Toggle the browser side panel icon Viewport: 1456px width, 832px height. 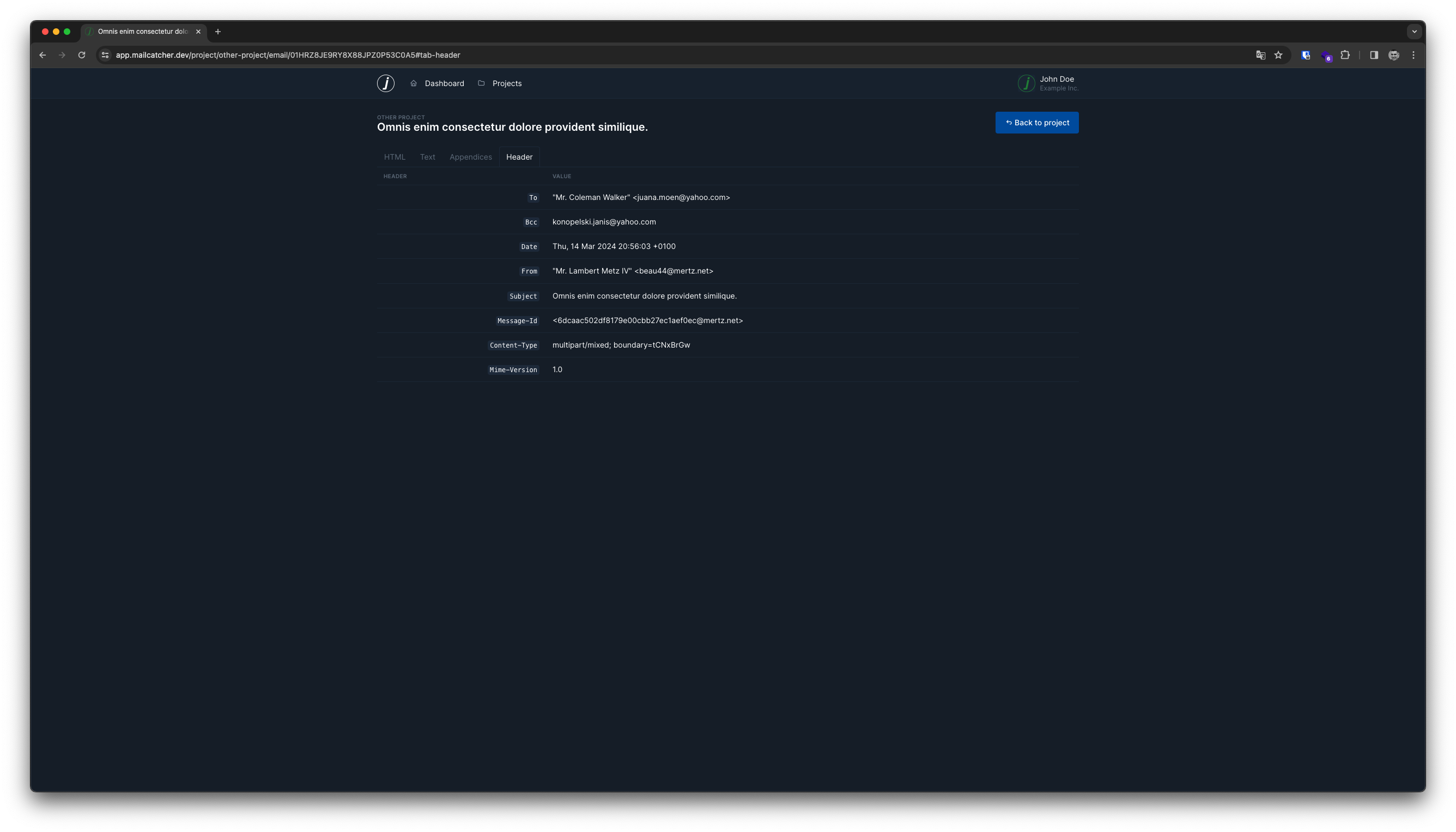1374,55
